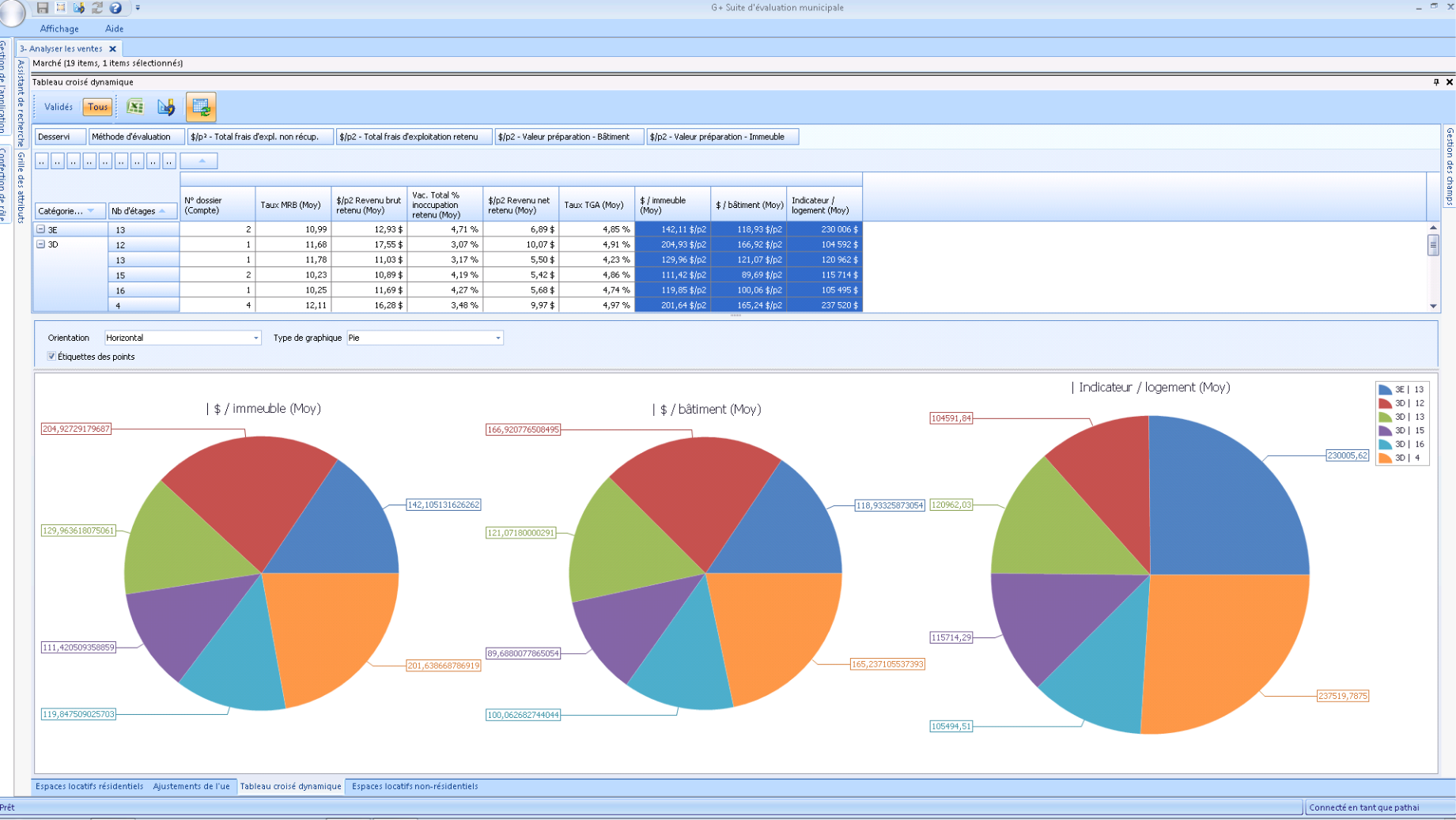Pin the Tableau croisé dynamique panel
The width and height of the screenshot is (1456, 820).
click(1436, 82)
